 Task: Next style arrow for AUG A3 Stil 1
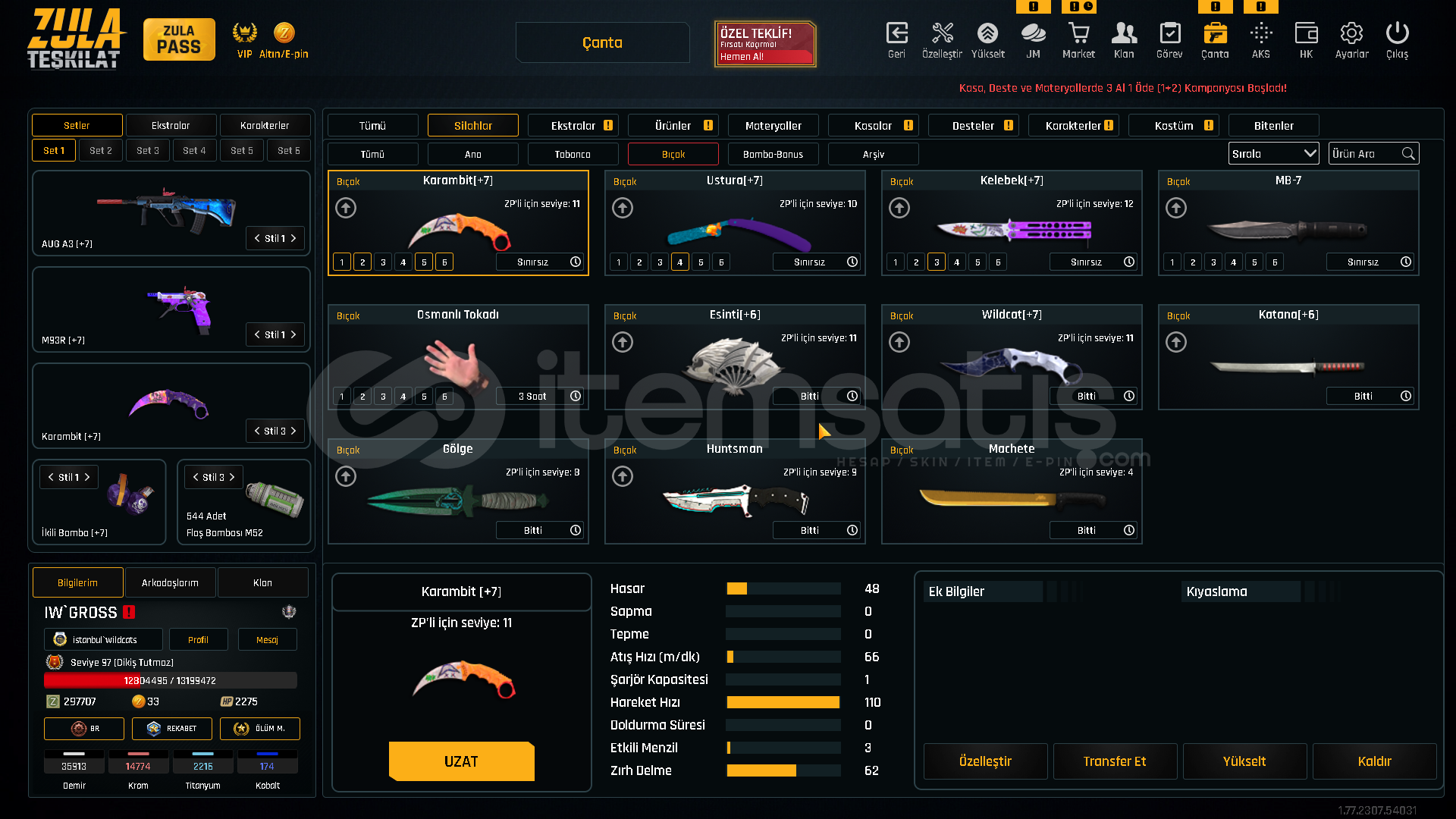coord(293,238)
